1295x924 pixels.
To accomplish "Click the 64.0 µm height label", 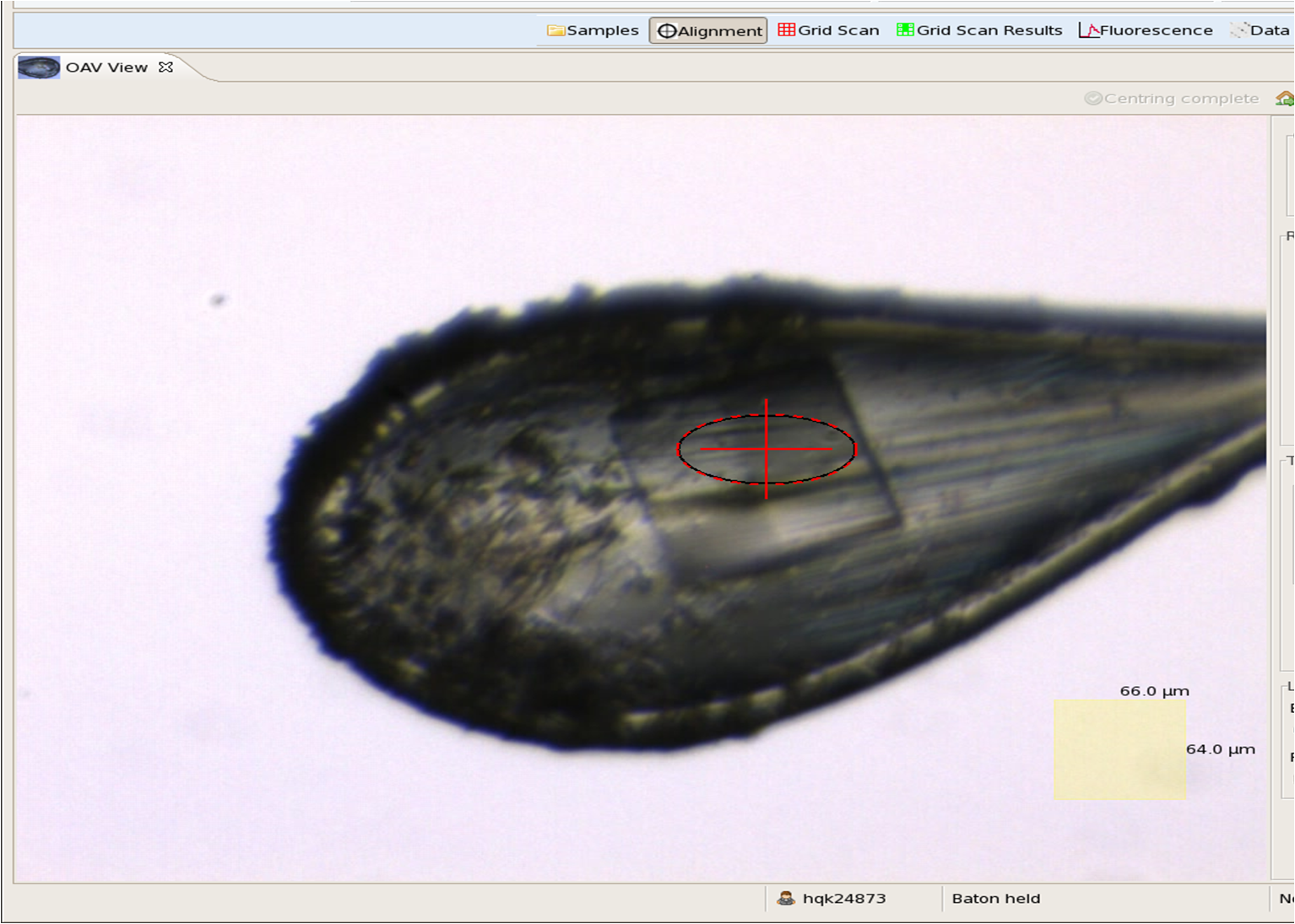I will tap(1221, 749).
